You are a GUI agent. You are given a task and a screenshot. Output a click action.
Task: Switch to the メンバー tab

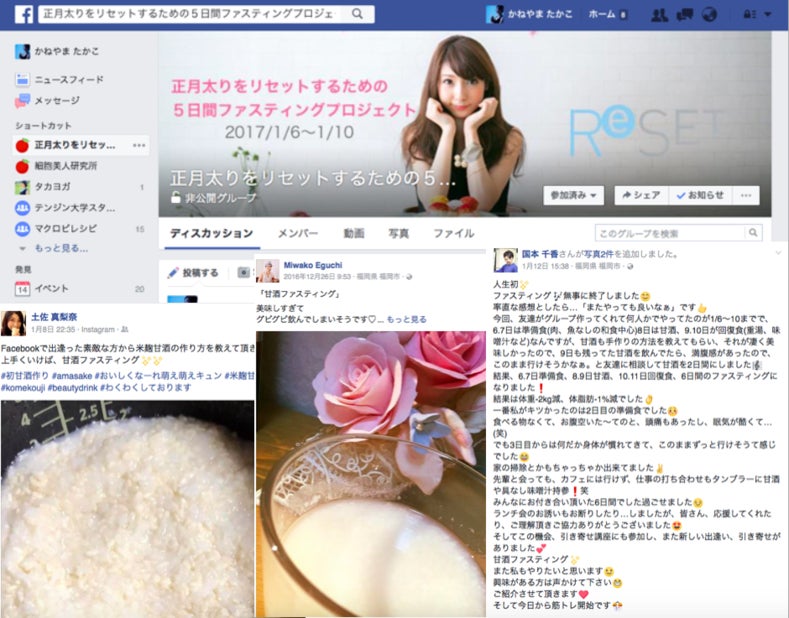point(297,233)
